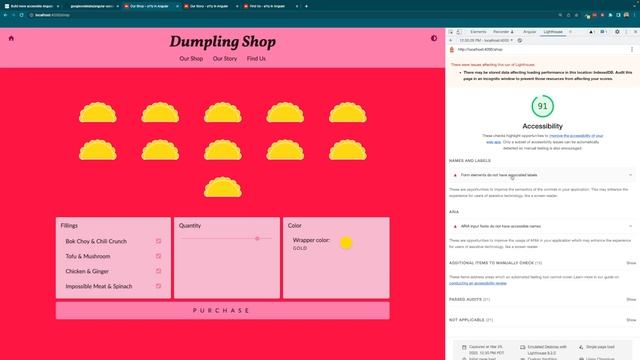The image size is (640, 360).
Task: Open conducting an accessibility review link
Action: pyautogui.click(x=478, y=283)
